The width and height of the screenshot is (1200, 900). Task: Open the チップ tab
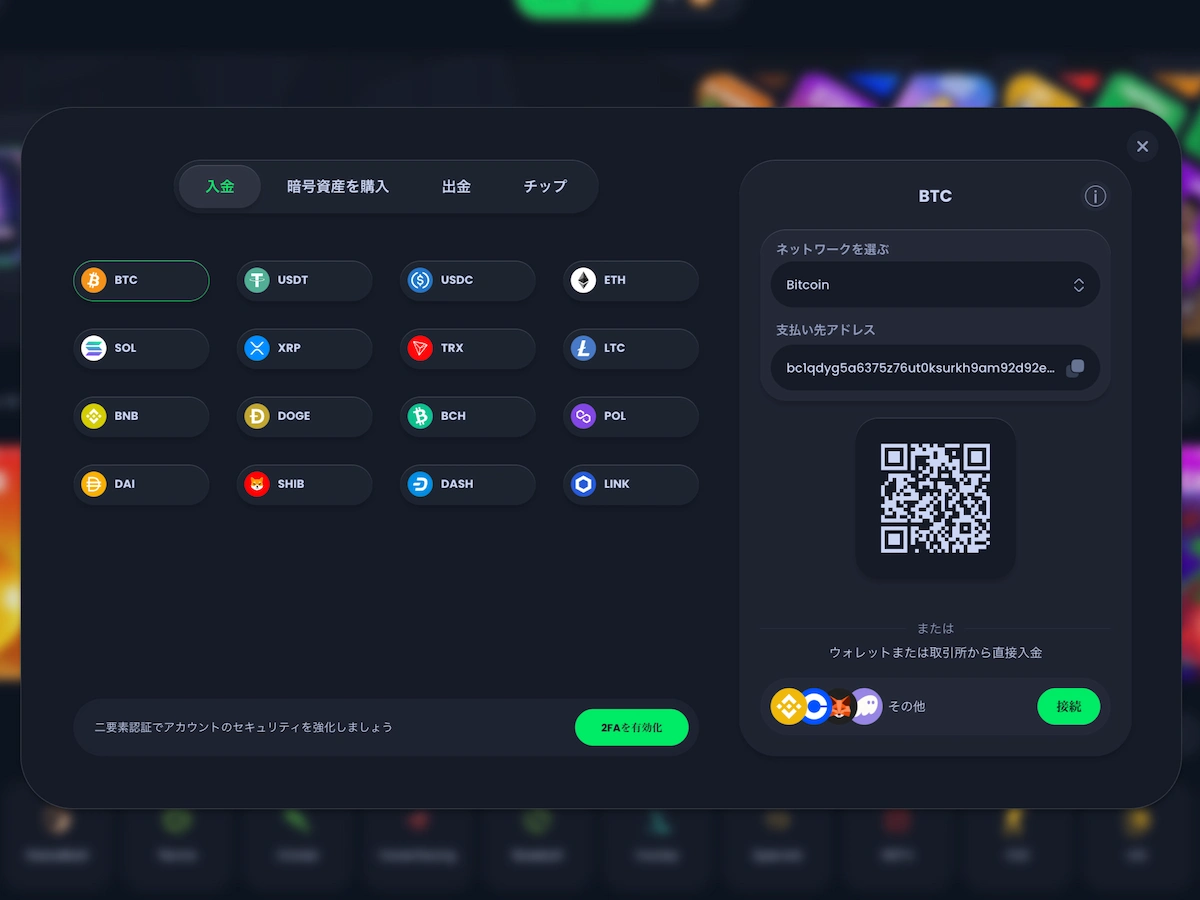pos(545,187)
